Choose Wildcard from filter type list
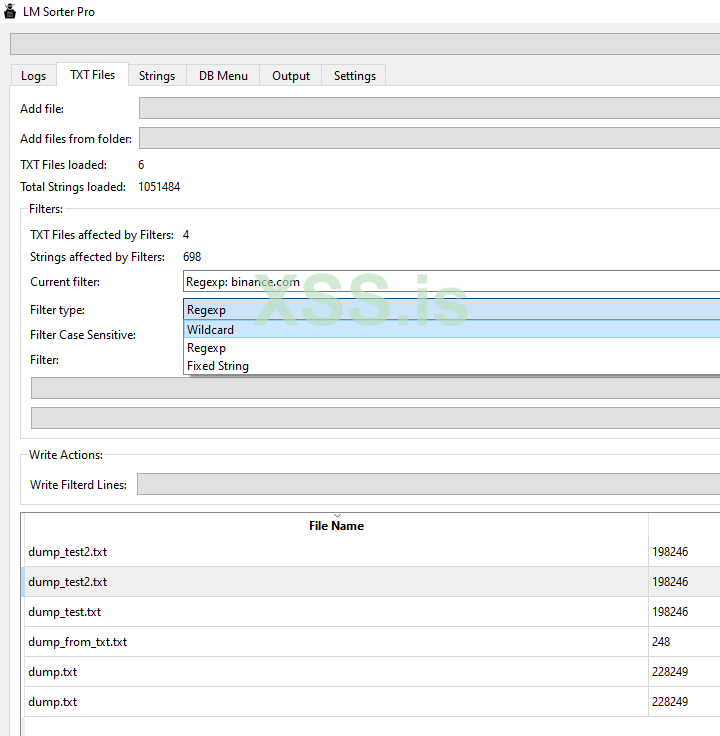The image size is (720, 736). click(452, 330)
